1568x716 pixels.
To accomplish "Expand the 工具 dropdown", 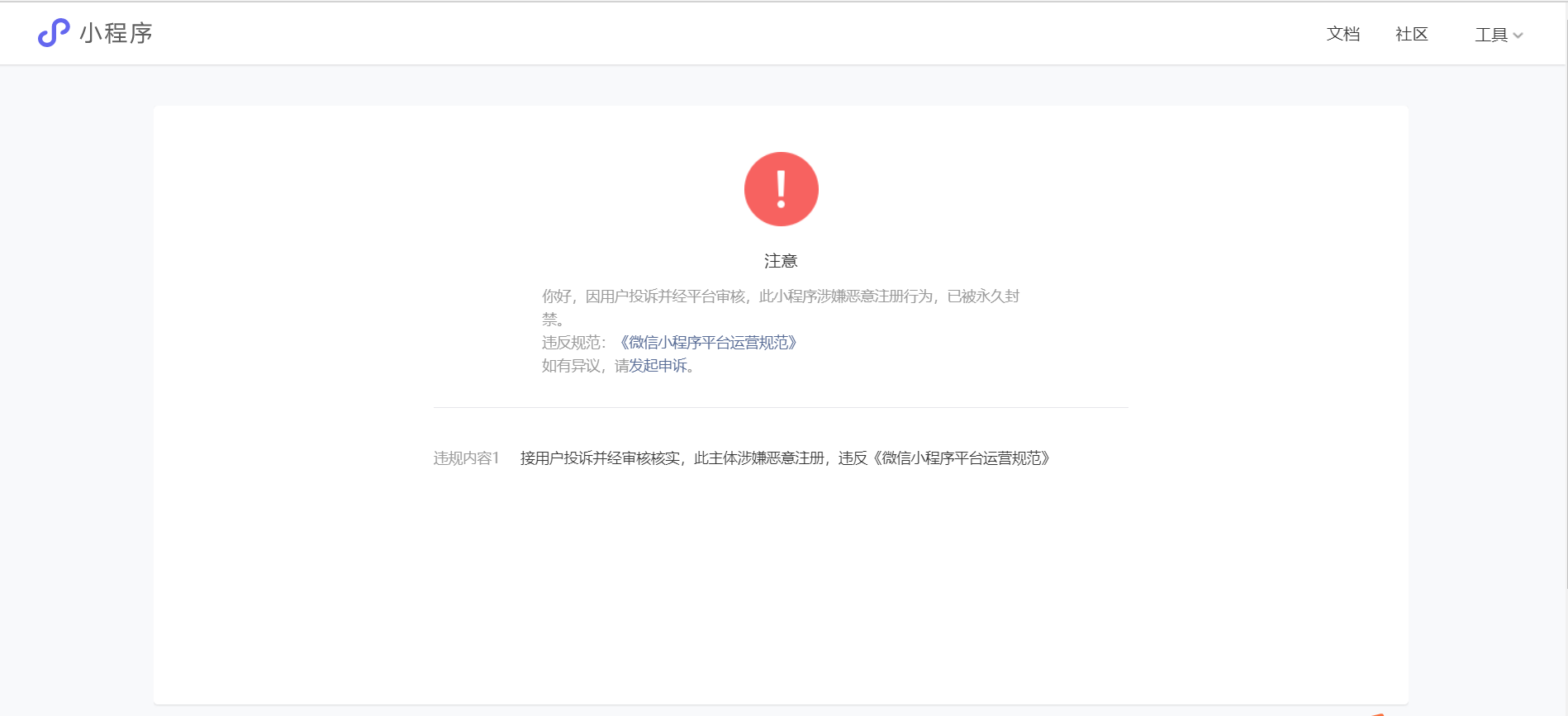I will pos(1499,35).
